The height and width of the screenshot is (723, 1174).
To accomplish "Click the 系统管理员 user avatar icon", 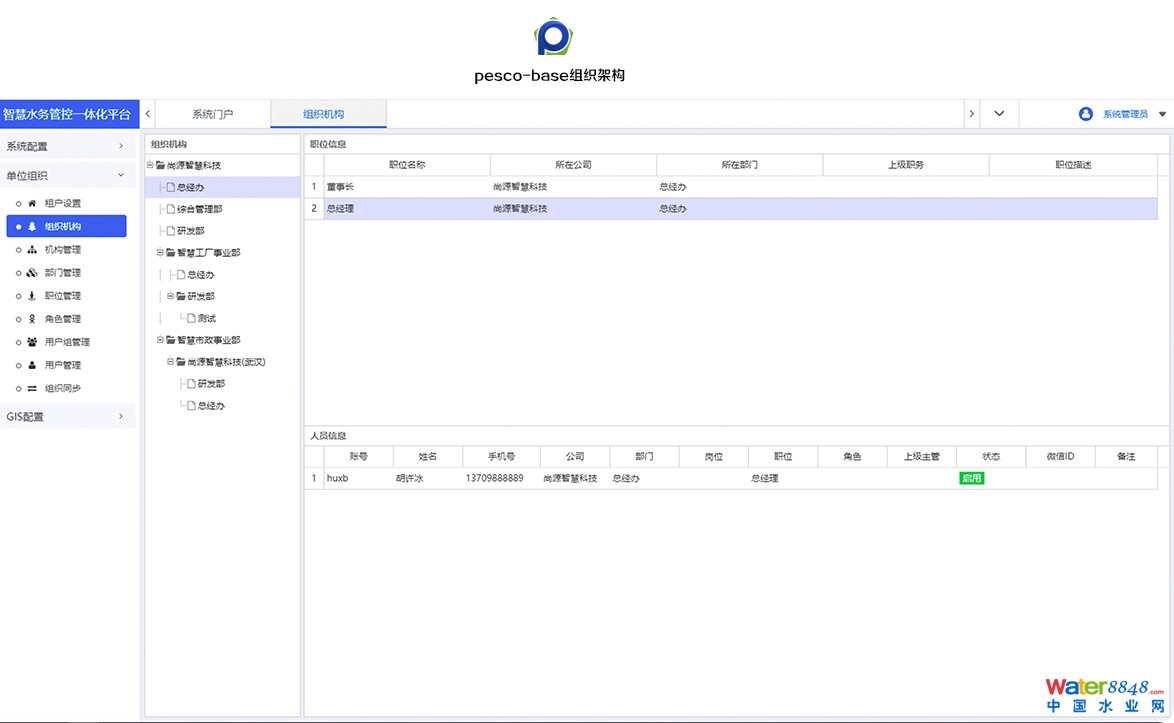I will click(1085, 114).
